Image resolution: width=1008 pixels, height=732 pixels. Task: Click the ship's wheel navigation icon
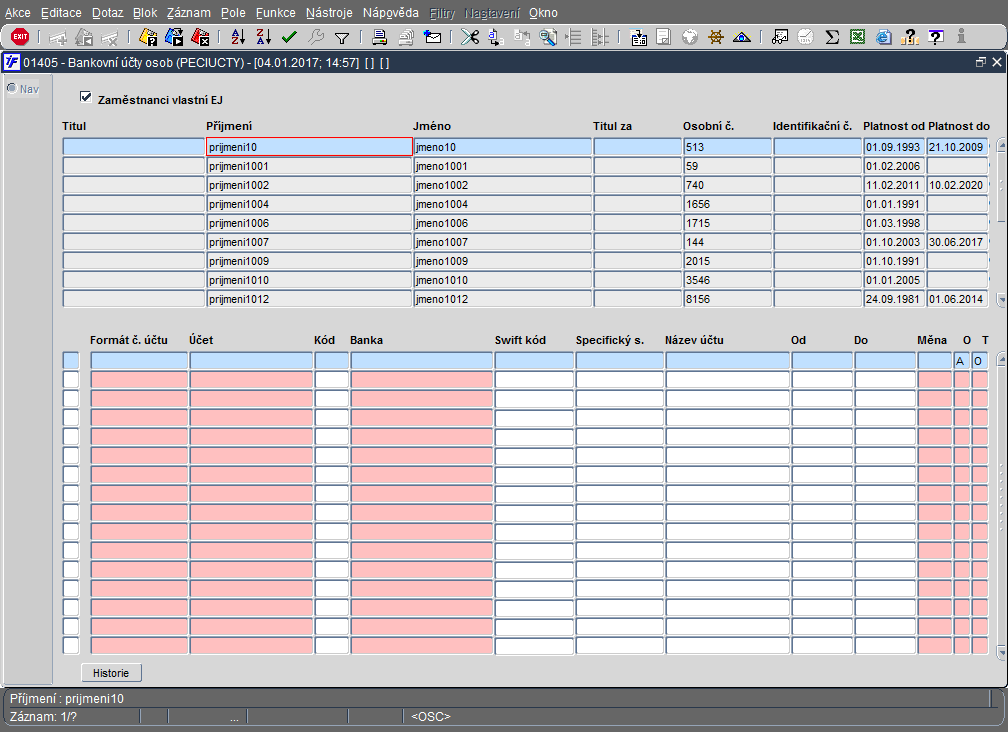click(x=716, y=37)
